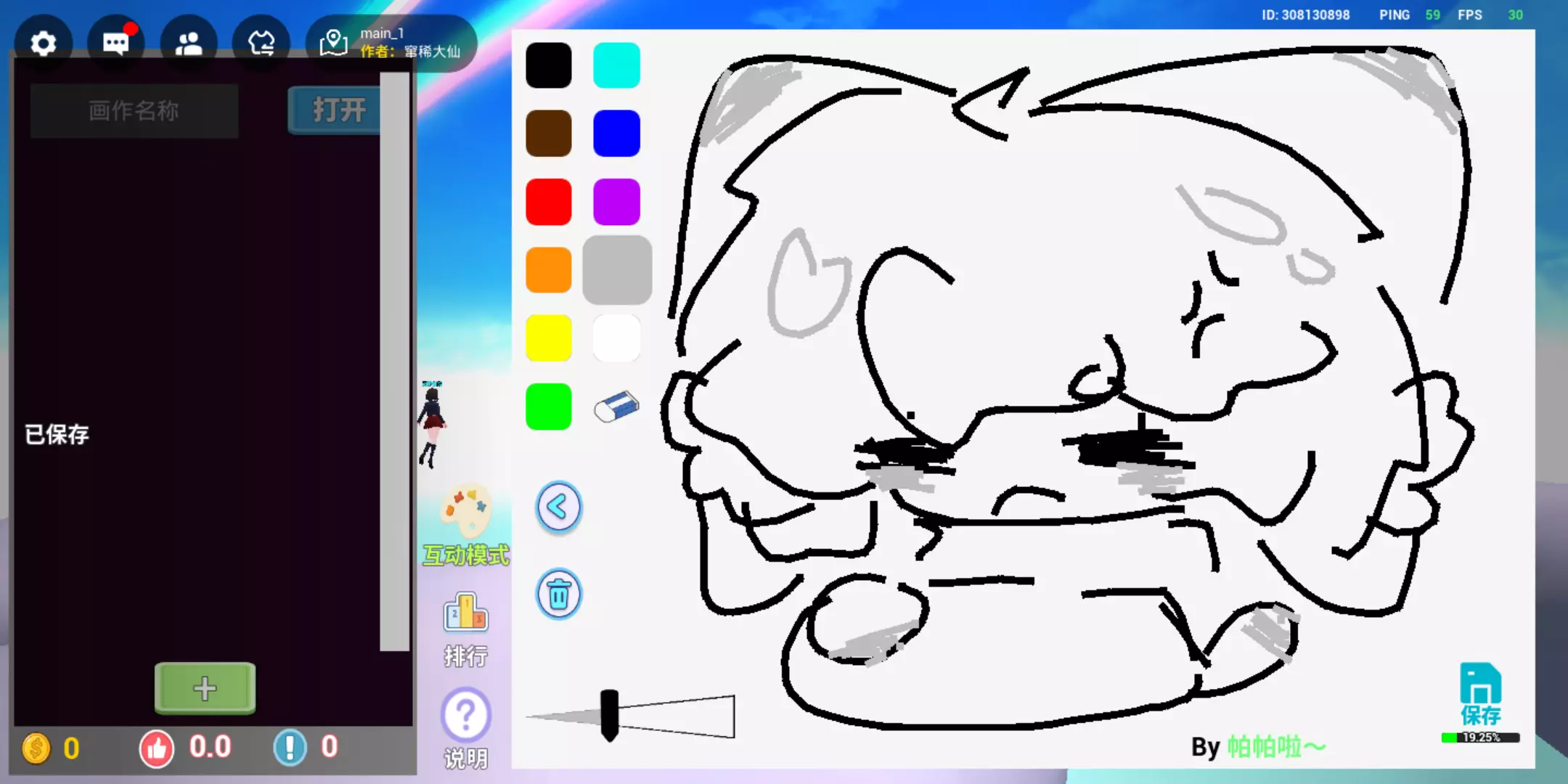
Task: Pick the cyan color swatch
Action: 616,65
